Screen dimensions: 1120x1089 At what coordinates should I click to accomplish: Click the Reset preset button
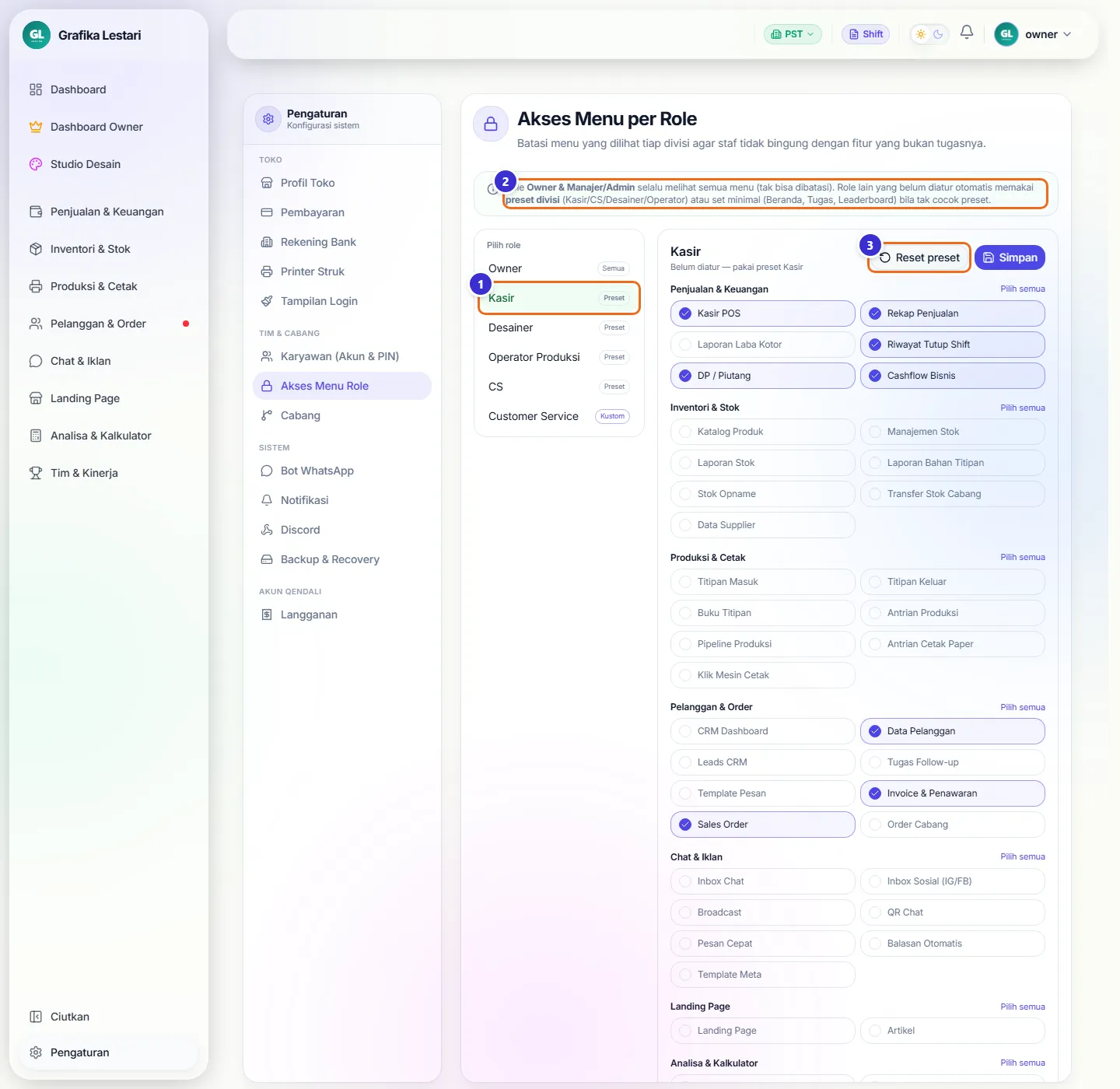[x=919, y=257]
